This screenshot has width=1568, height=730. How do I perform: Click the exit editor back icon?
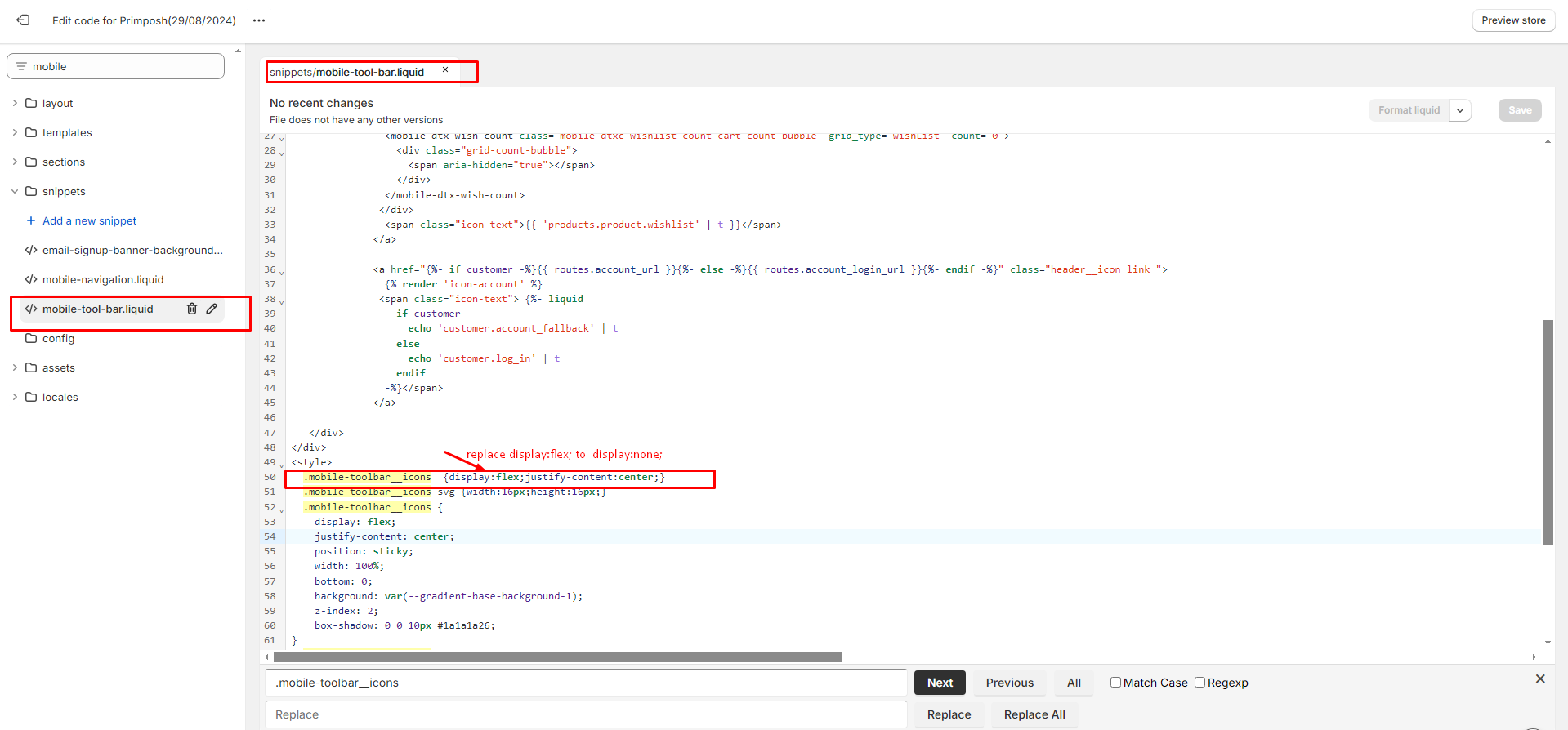23,20
